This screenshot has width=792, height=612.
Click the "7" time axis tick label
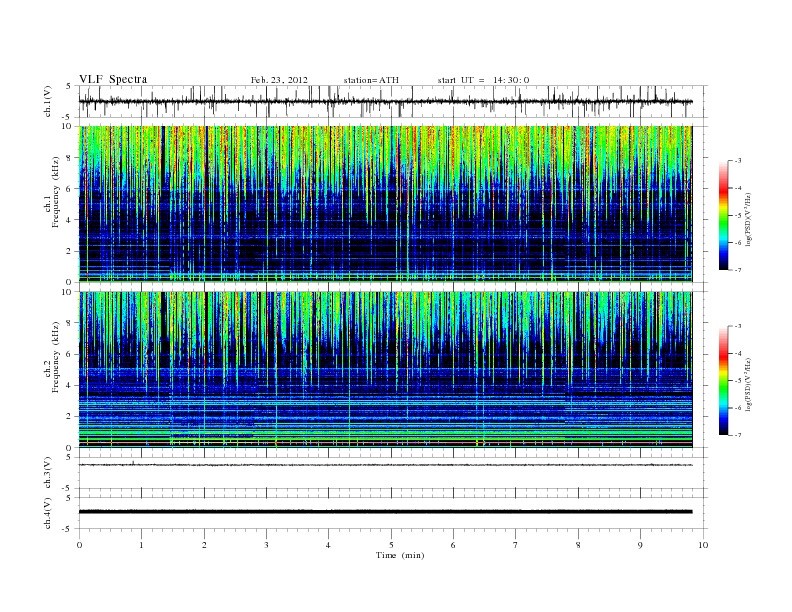516,545
